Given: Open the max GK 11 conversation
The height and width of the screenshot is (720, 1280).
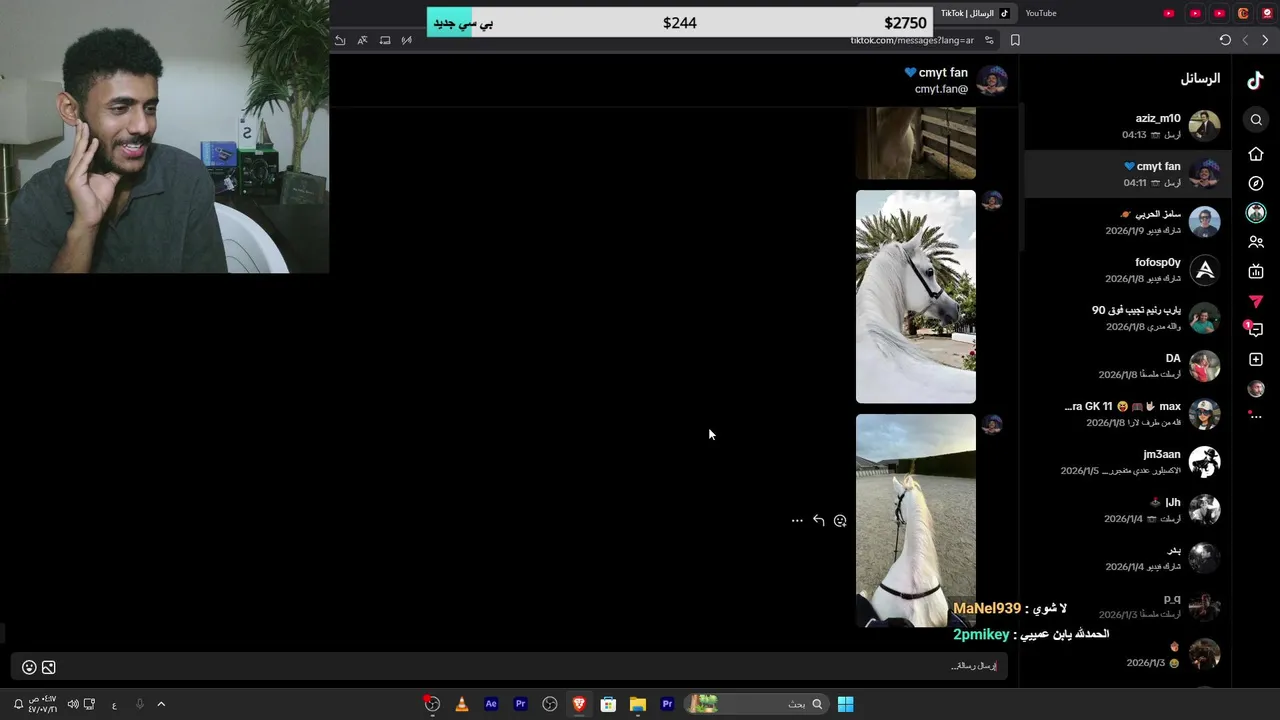Looking at the screenshot, I should [1124, 414].
